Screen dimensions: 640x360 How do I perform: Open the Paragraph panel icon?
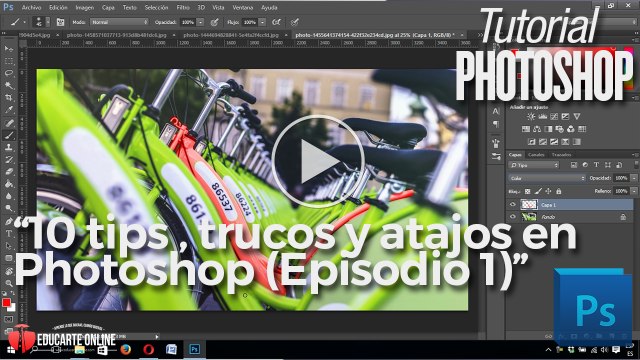[496, 124]
